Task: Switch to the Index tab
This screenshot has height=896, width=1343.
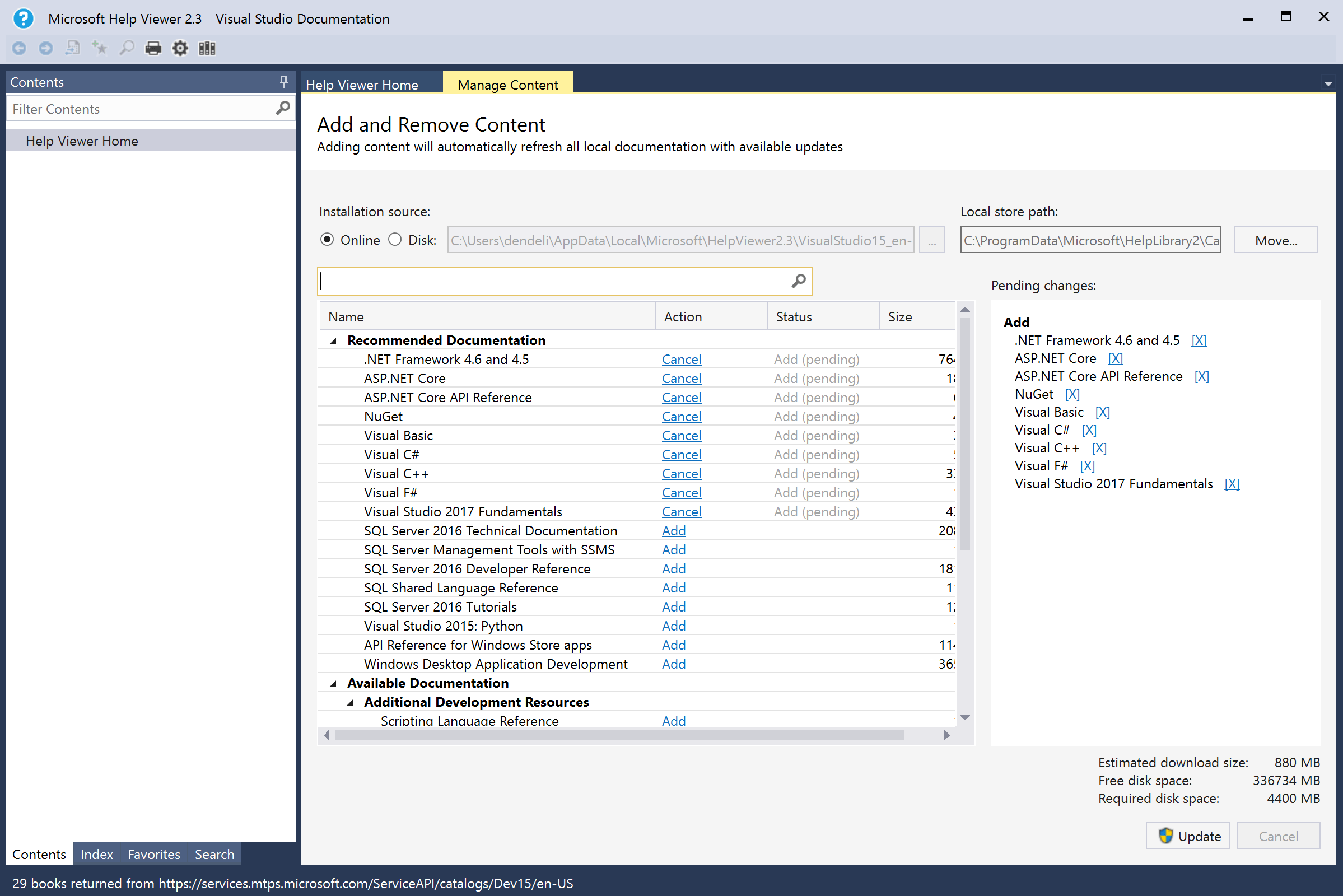Action: [x=96, y=853]
